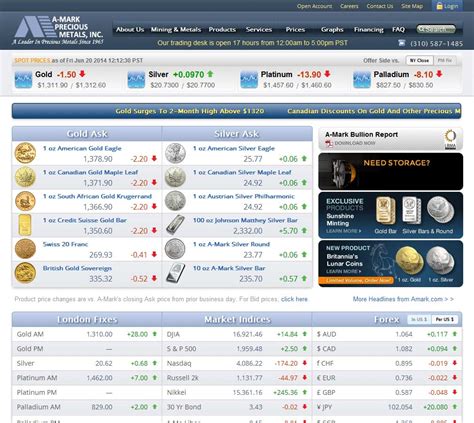Click the red down arrow beside Gold -1.50
This screenshot has width=474, height=423.
(x=82, y=74)
